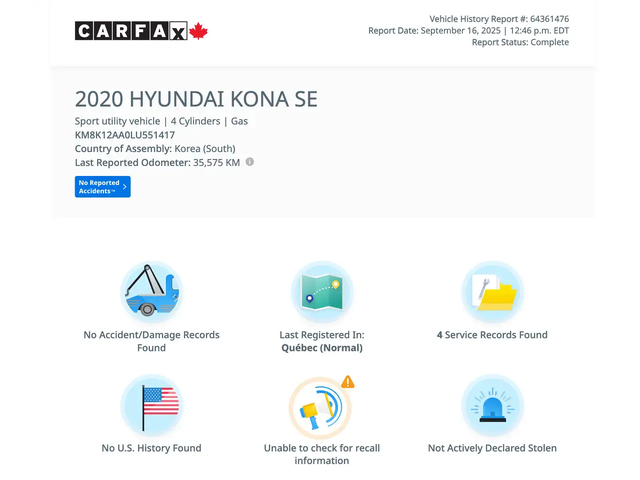This screenshot has height=480, width=640.
Task: Click the blue siren stolen icon
Action: (x=492, y=405)
